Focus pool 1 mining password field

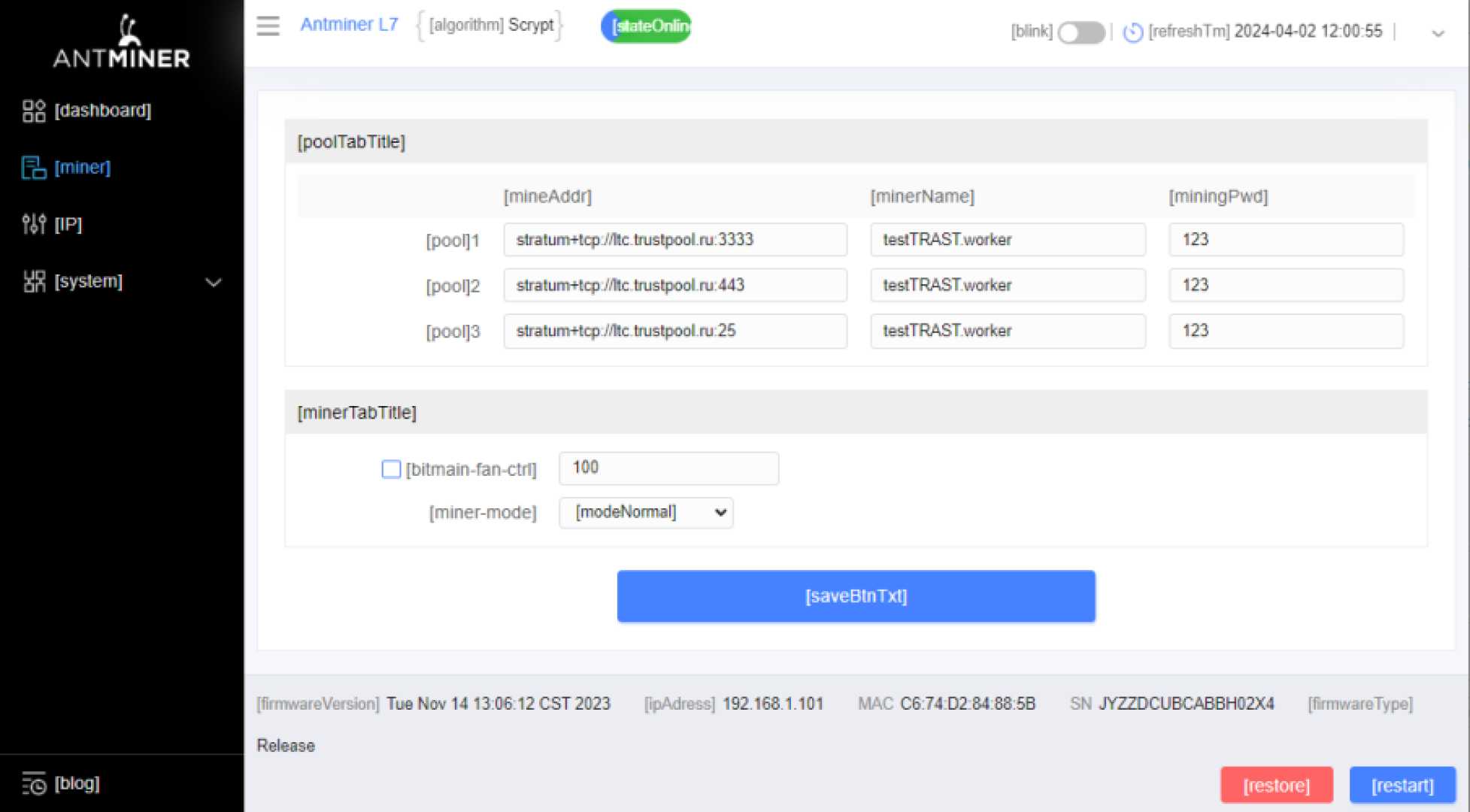pyautogui.click(x=1286, y=240)
